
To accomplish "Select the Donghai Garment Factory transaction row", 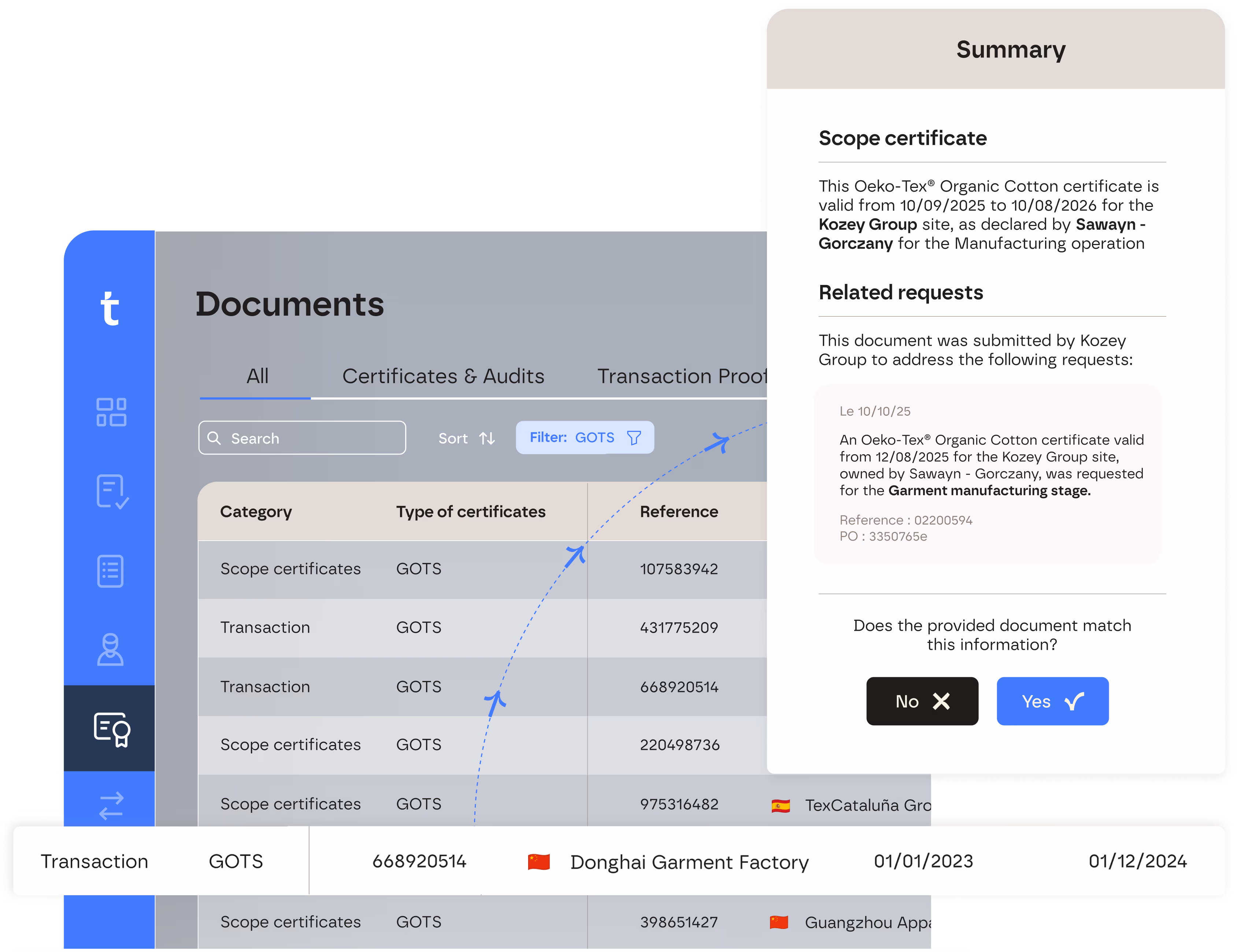I will (617, 862).
